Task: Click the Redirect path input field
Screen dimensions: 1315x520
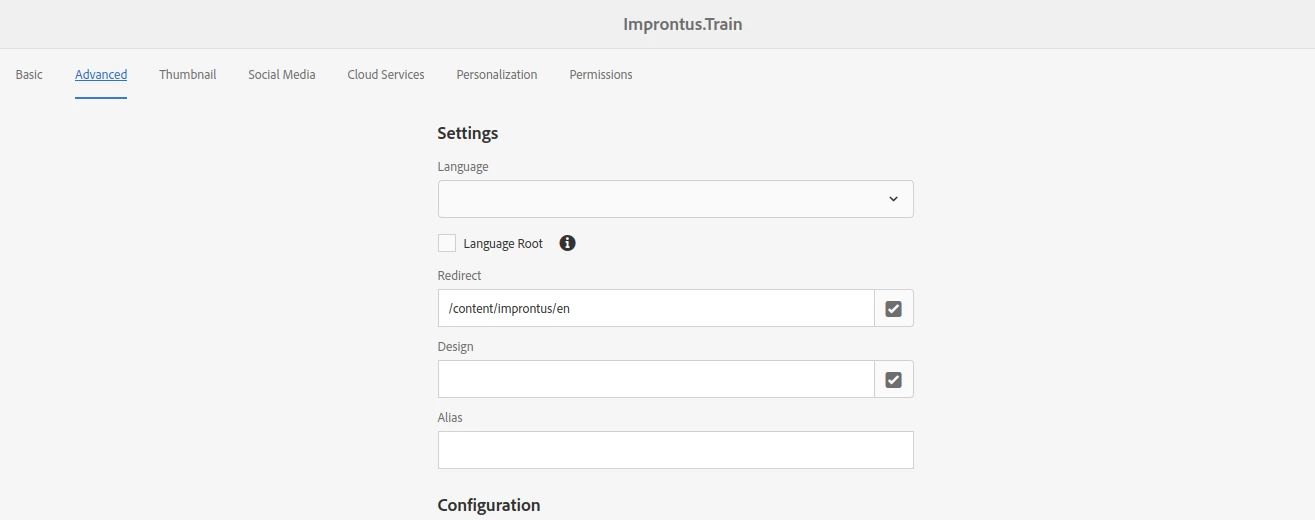Action: (x=656, y=309)
